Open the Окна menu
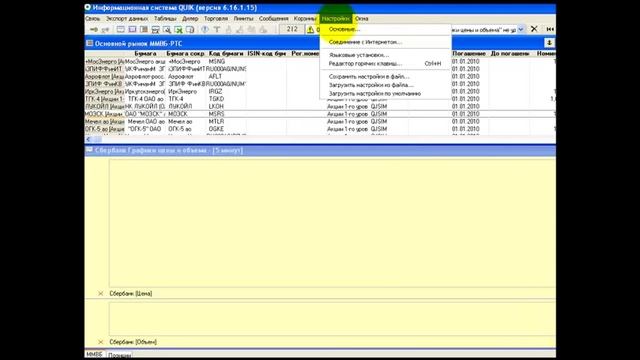 click(x=362, y=19)
